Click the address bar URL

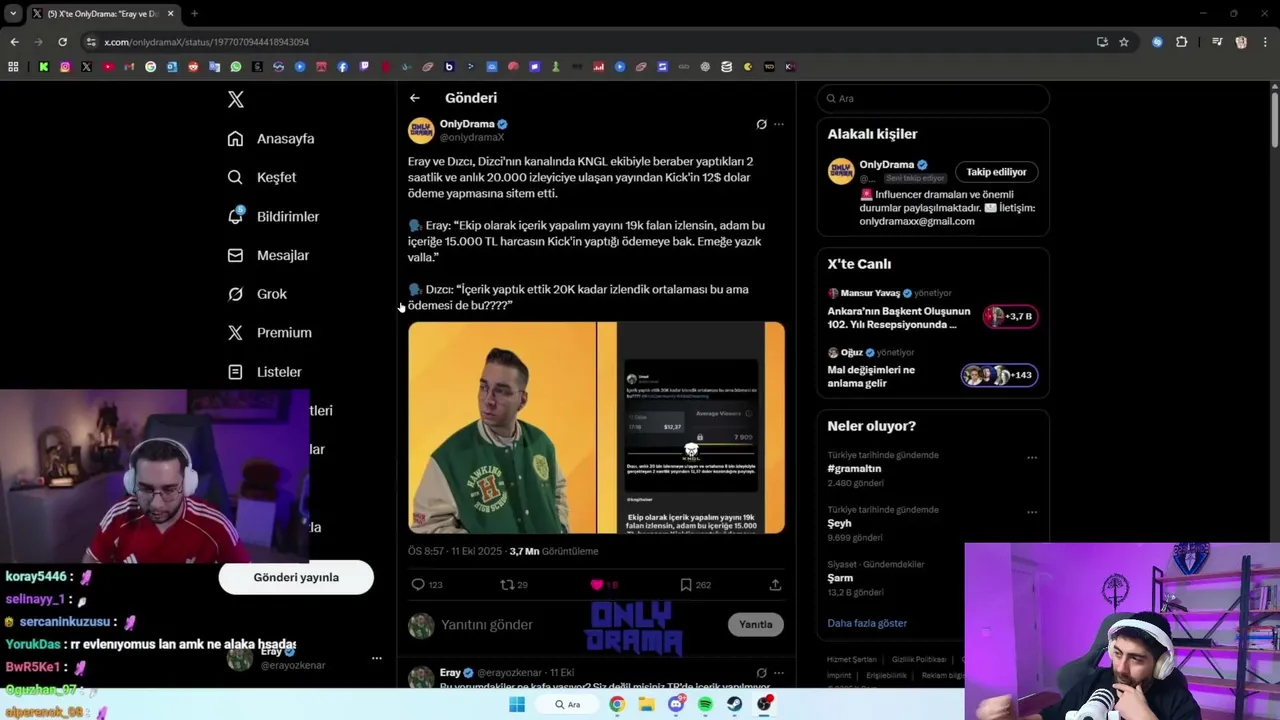(206, 42)
